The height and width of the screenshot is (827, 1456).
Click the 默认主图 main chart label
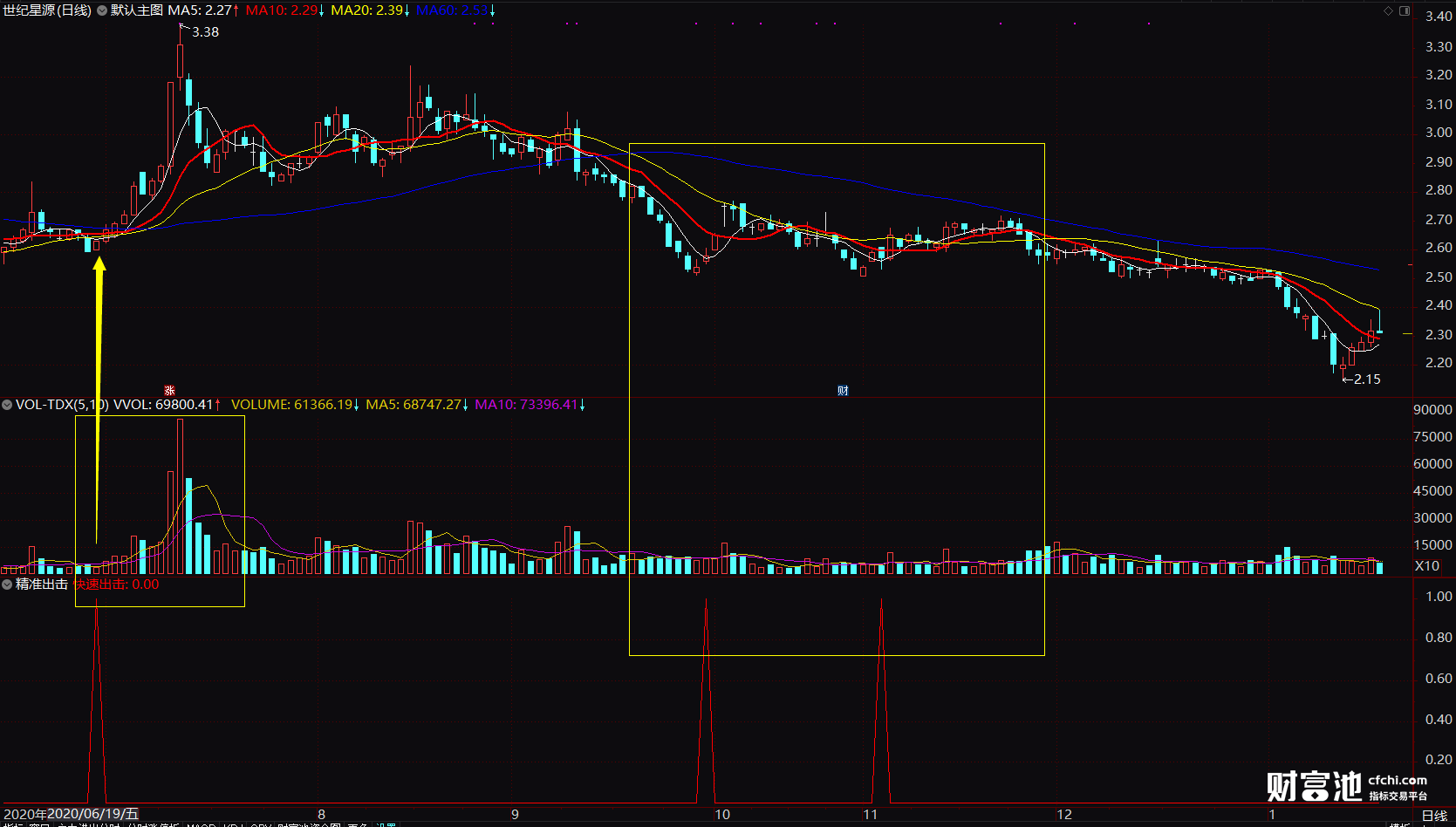pyautogui.click(x=137, y=10)
